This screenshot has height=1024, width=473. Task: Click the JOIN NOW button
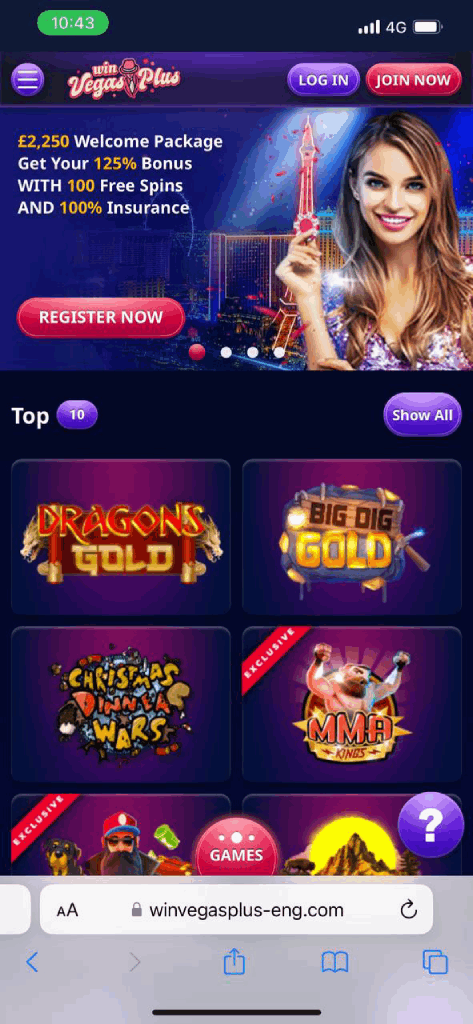pos(414,80)
